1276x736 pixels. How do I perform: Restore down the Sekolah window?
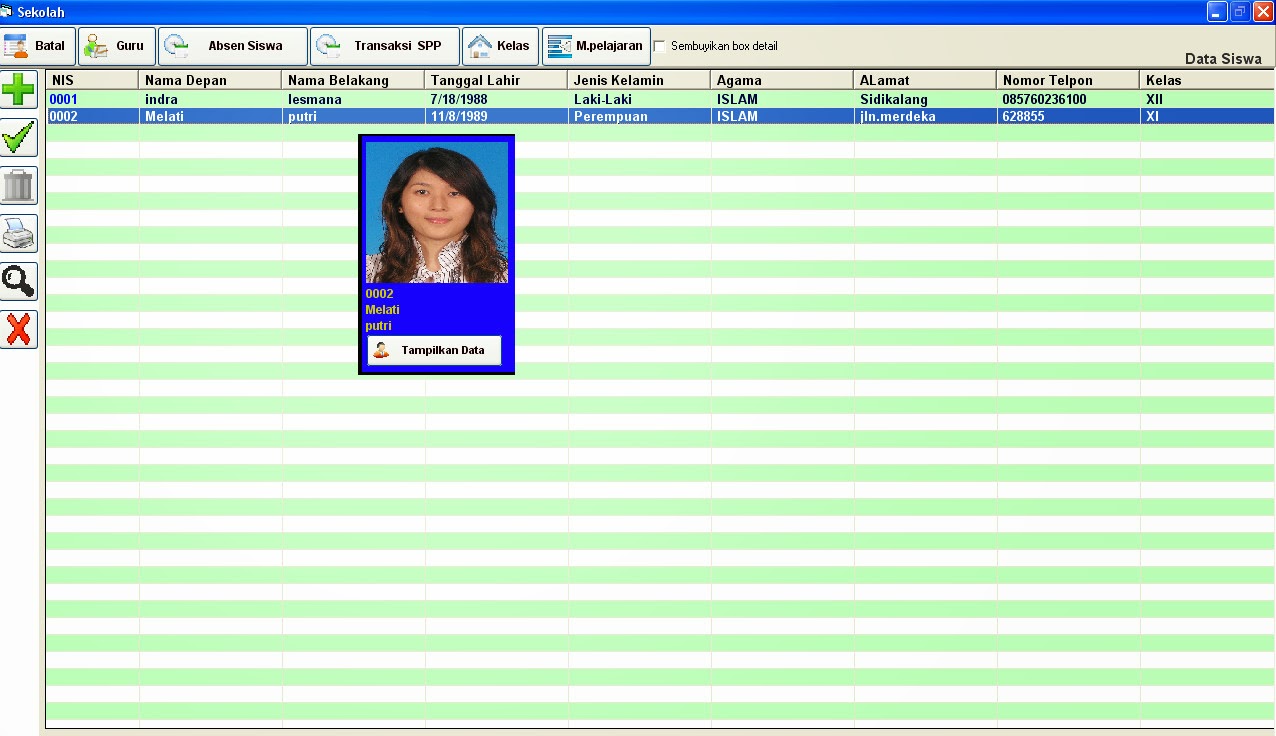[x=1240, y=11]
